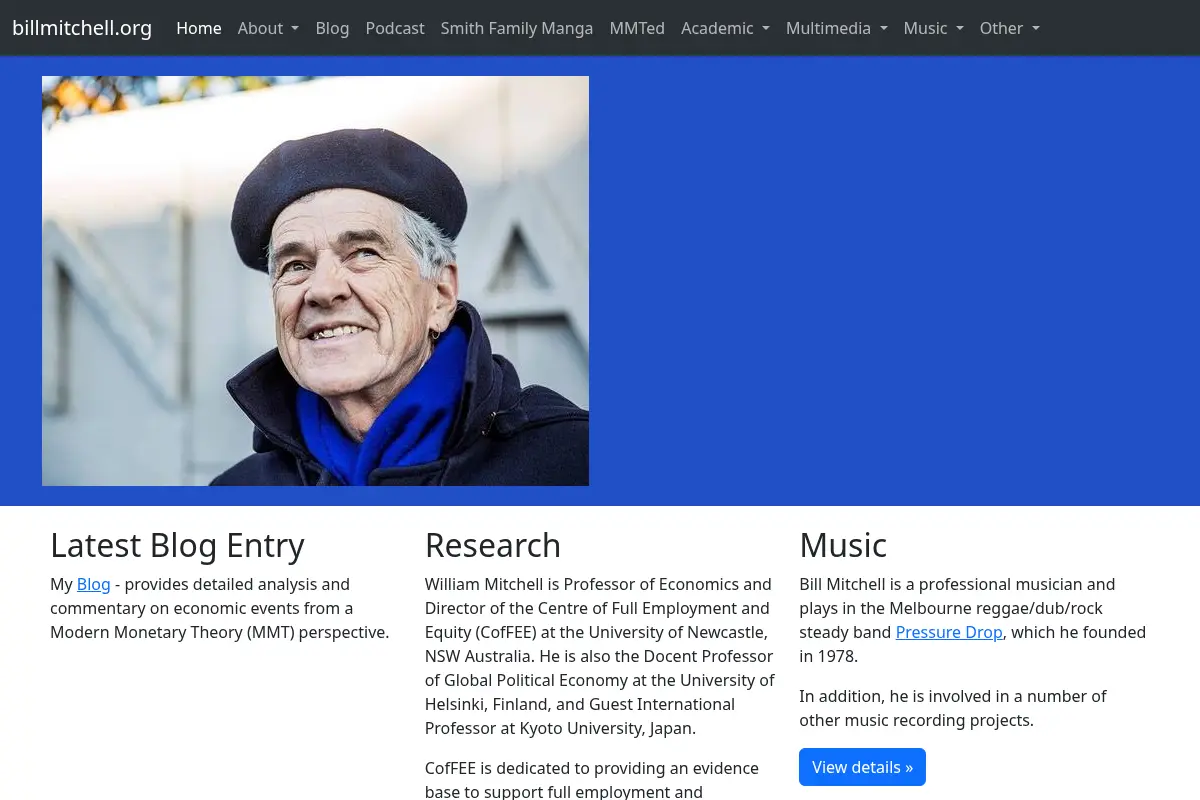Screen dimensions: 1200x800
Task: Expand the About dropdown menu
Action: click(268, 28)
